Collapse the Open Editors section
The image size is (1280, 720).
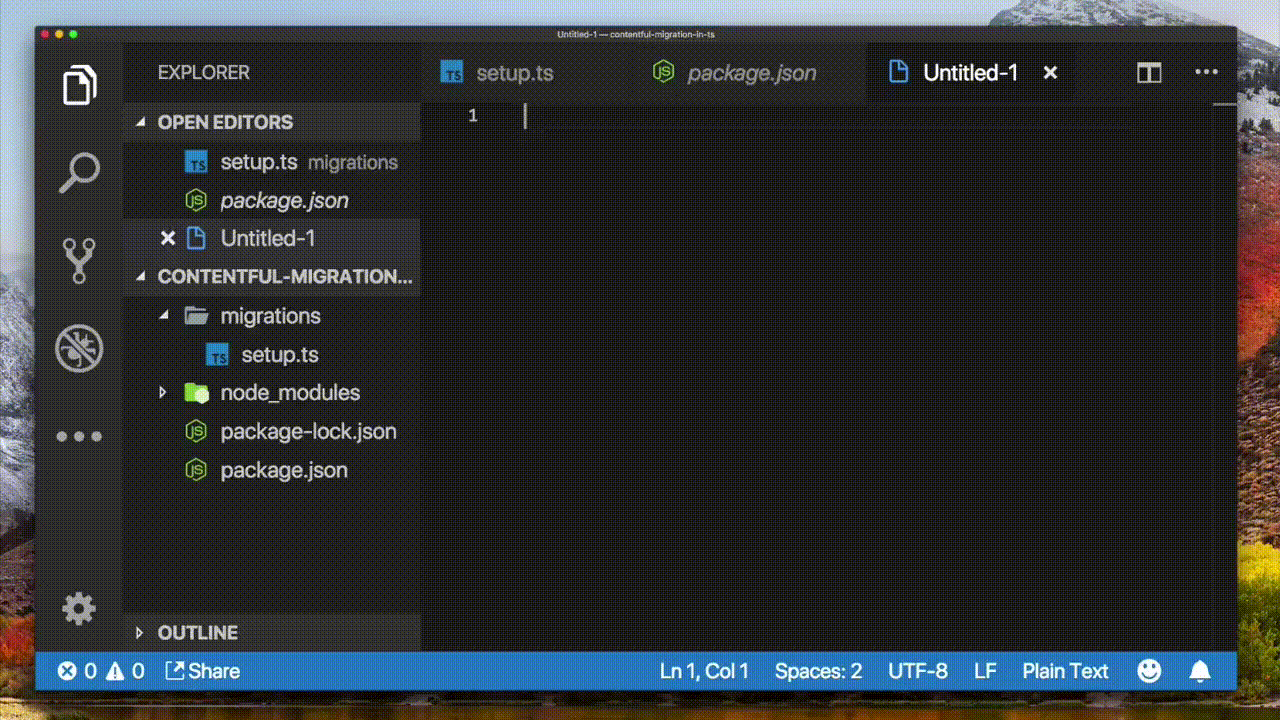[x=140, y=122]
